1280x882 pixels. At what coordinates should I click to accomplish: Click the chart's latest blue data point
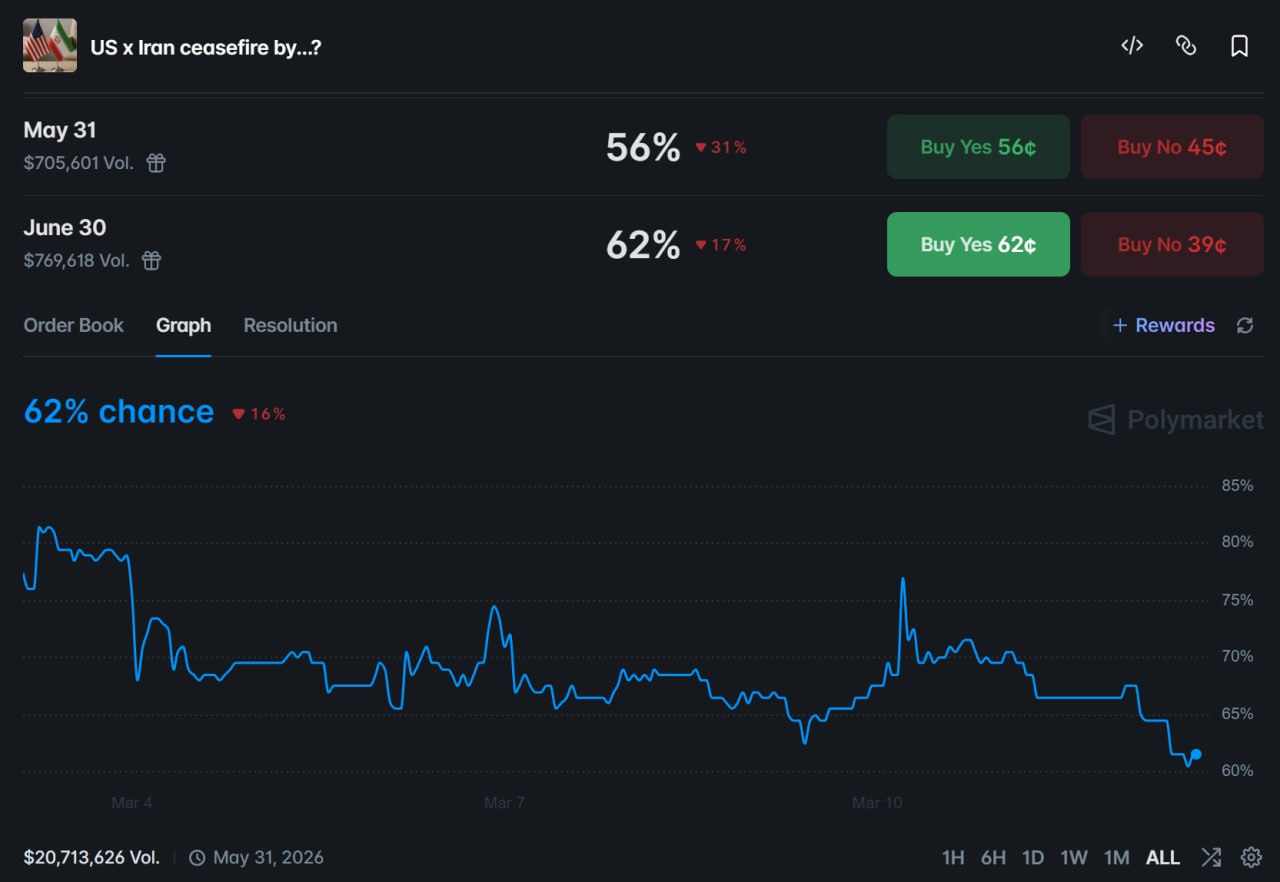pyautogui.click(x=1196, y=754)
